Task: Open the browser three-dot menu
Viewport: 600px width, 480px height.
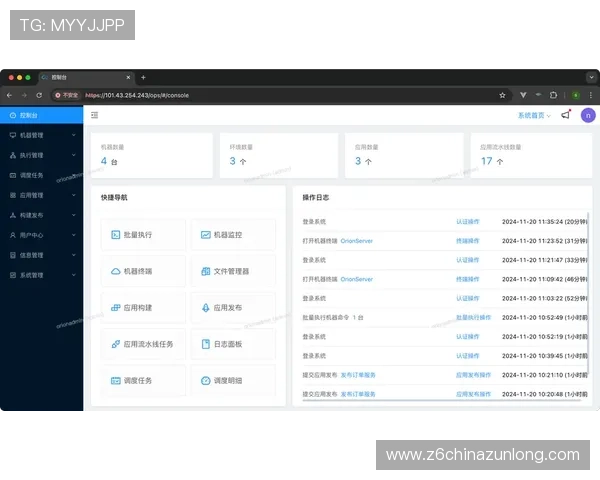Action: [x=590, y=95]
